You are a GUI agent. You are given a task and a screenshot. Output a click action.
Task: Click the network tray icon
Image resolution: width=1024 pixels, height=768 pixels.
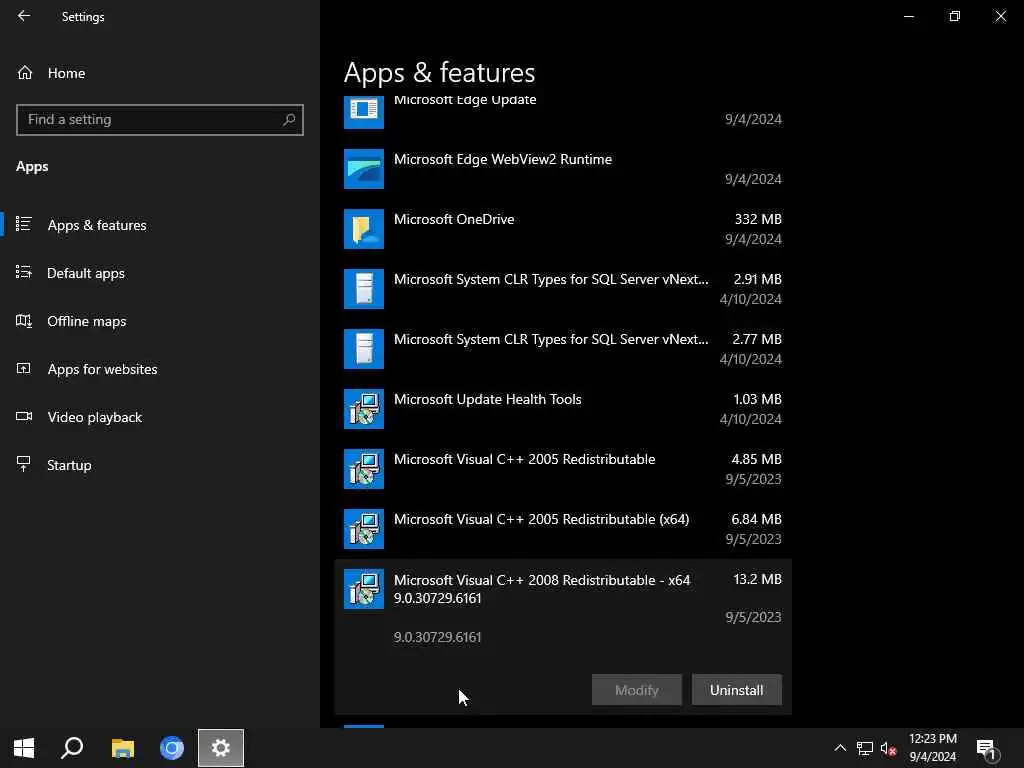point(865,748)
